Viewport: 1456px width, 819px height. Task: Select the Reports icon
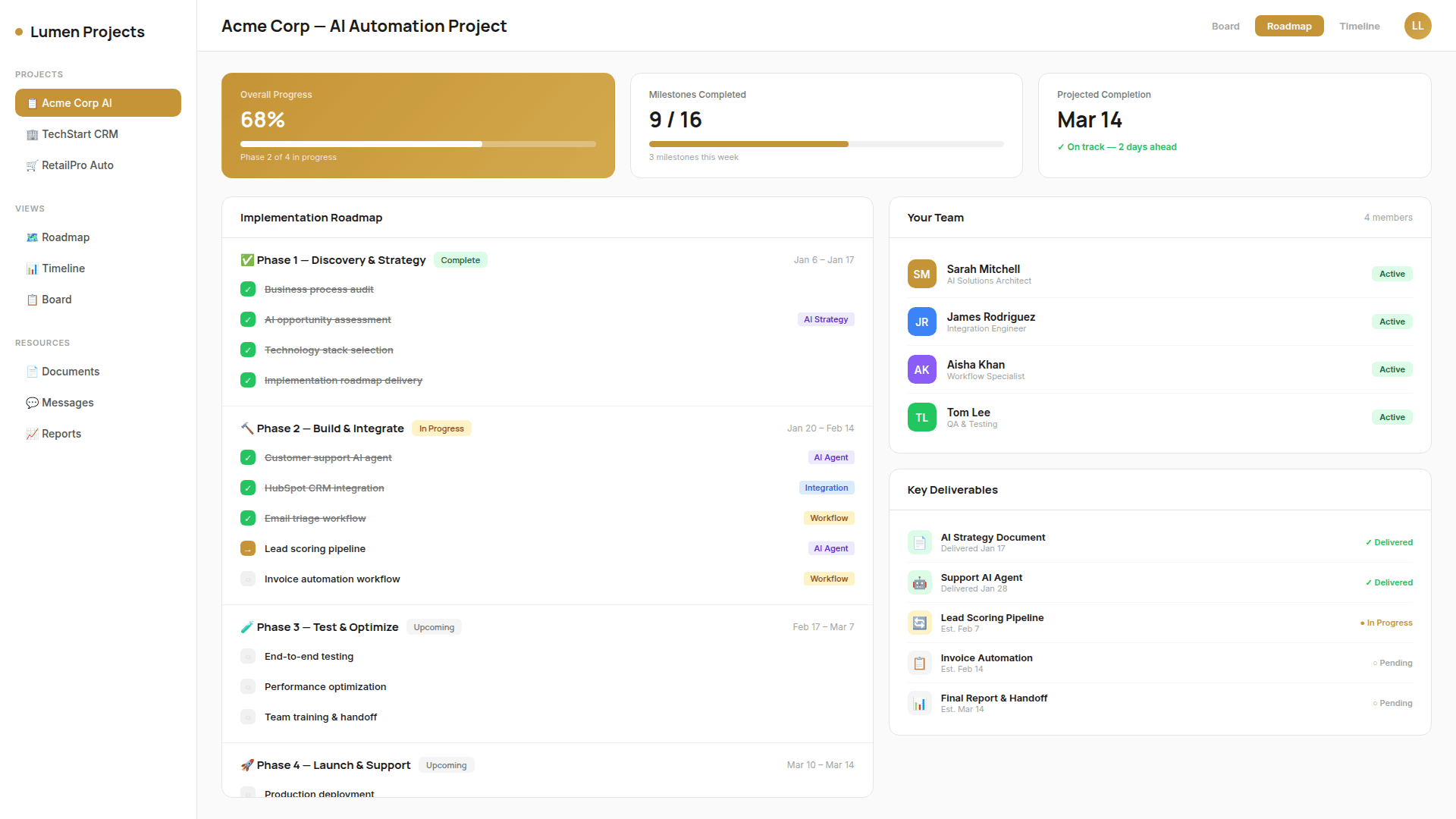pos(33,433)
